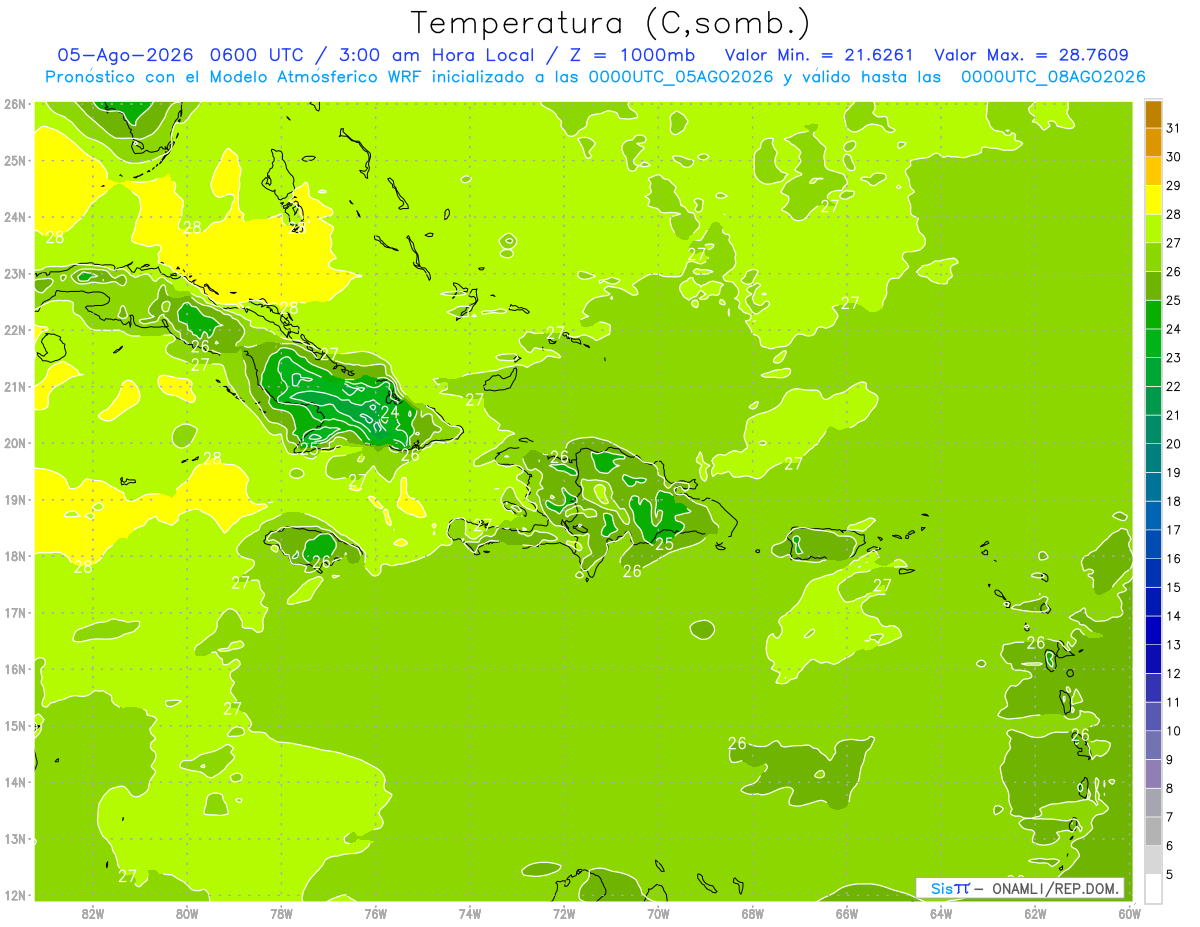Image resolution: width=1200 pixels, height=927 pixels.
Task: Click the '21N' latitude label
Action: [x=14, y=386]
